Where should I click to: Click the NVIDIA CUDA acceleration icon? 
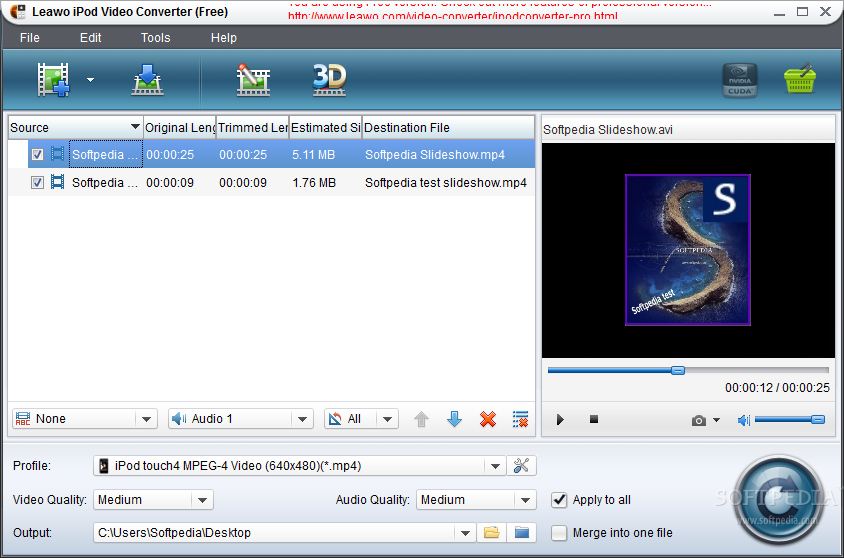click(740, 80)
